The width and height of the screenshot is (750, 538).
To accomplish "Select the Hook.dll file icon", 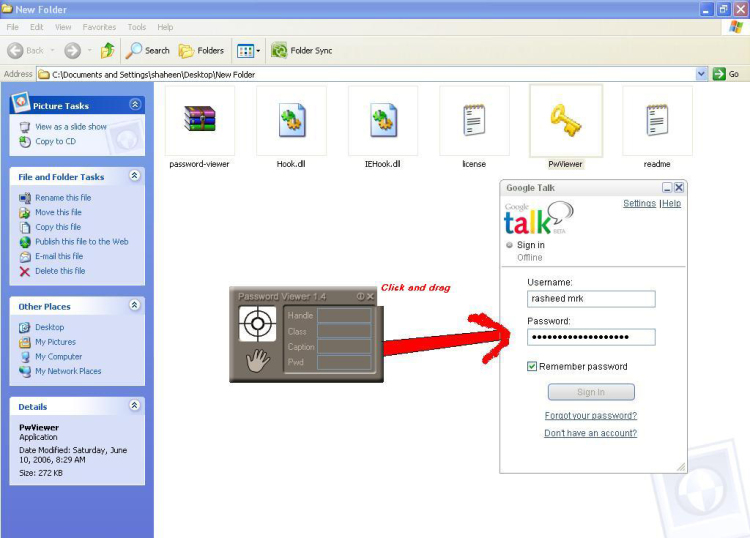I will (x=292, y=120).
